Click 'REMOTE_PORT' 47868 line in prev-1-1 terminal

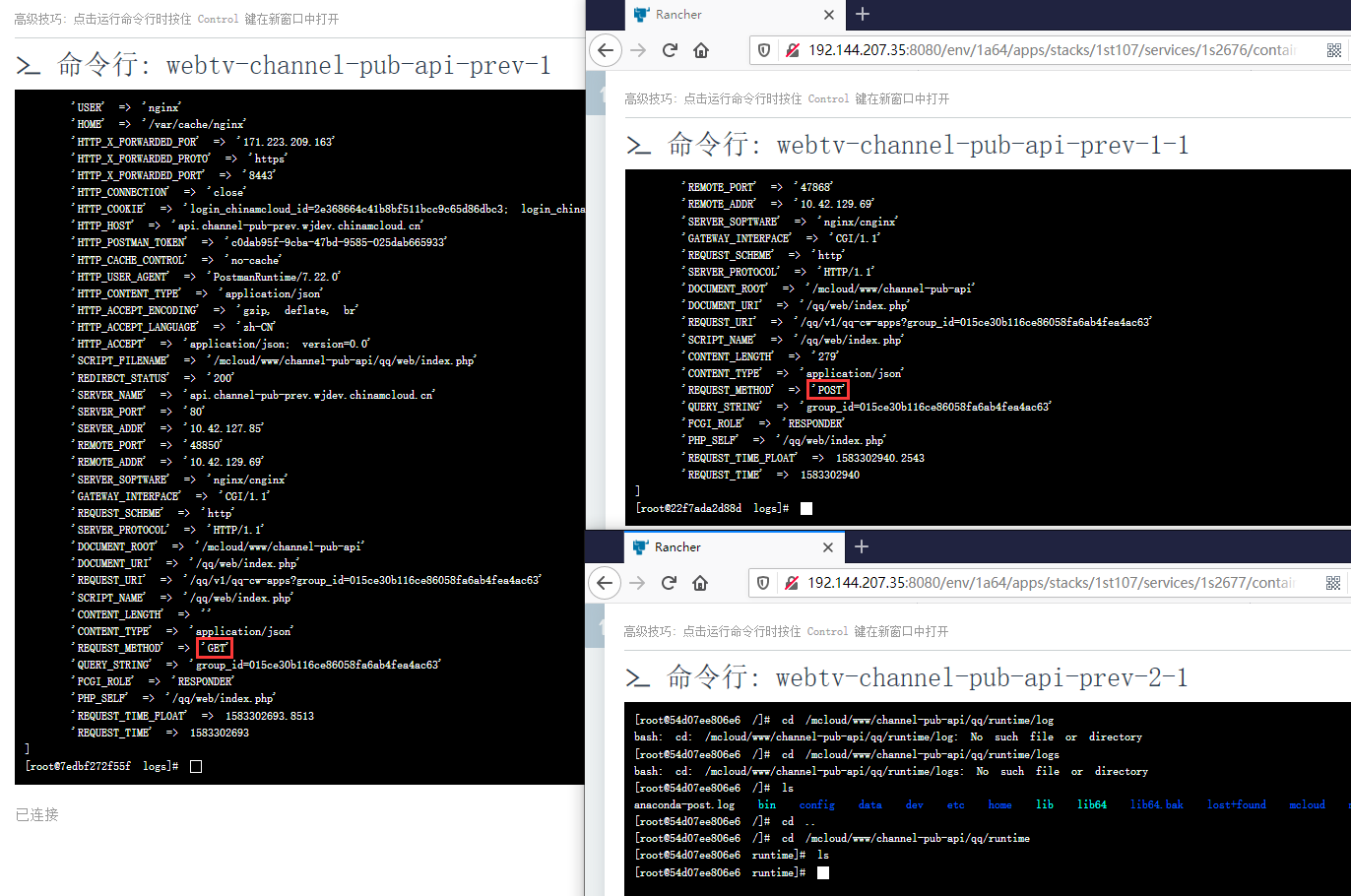pos(757,187)
